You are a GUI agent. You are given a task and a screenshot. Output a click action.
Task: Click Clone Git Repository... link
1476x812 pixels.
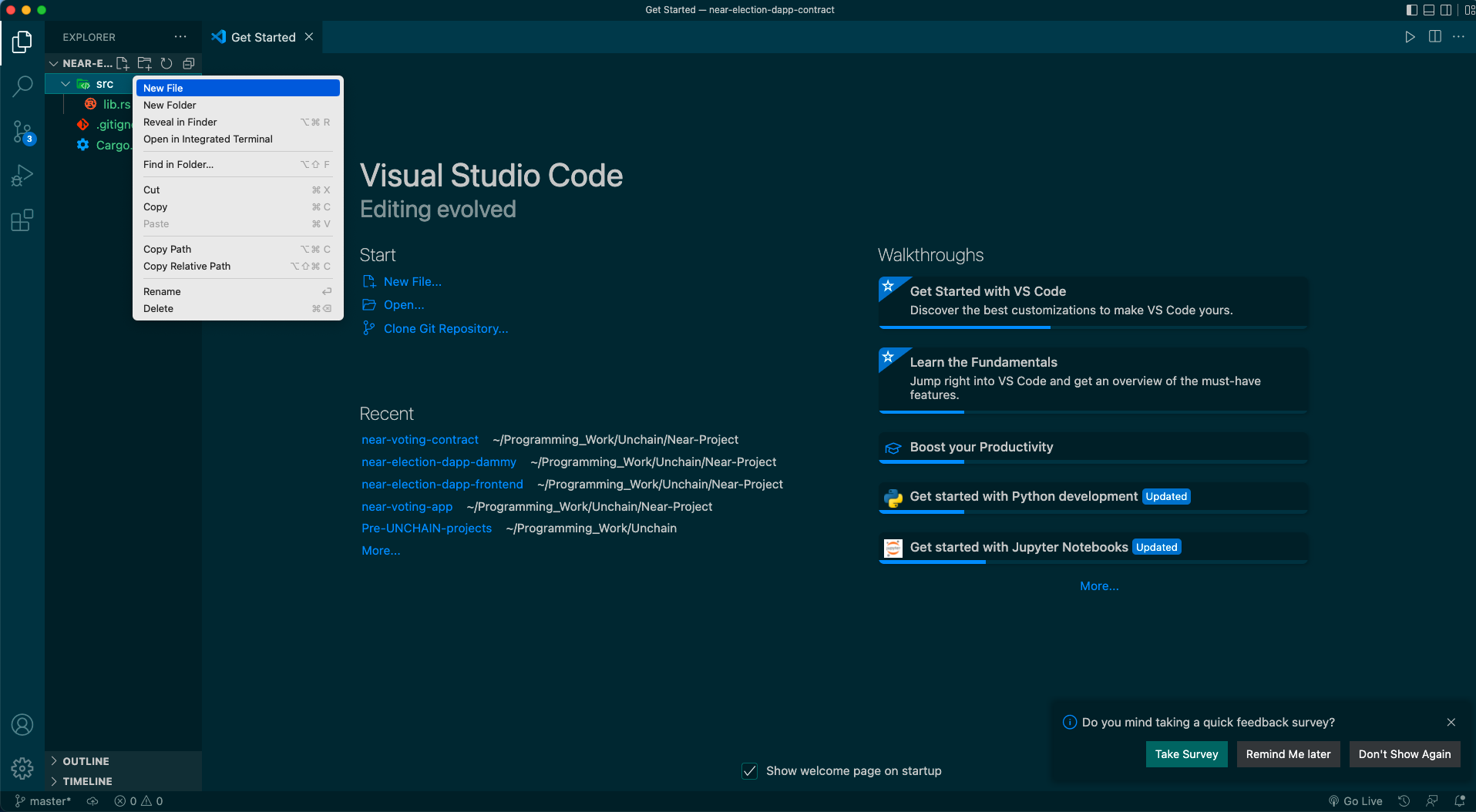[x=445, y=329]
